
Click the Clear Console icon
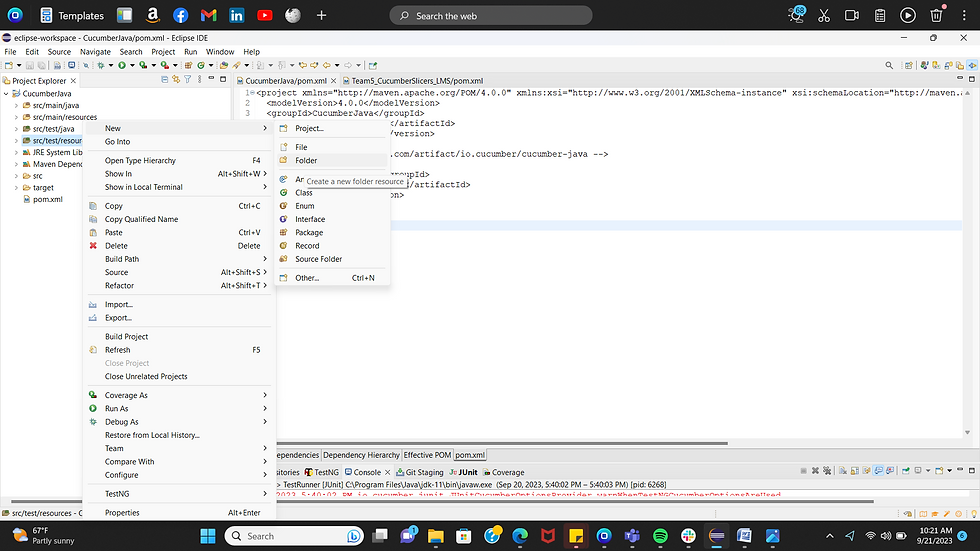pyautogui.click(x=842, y=470)
